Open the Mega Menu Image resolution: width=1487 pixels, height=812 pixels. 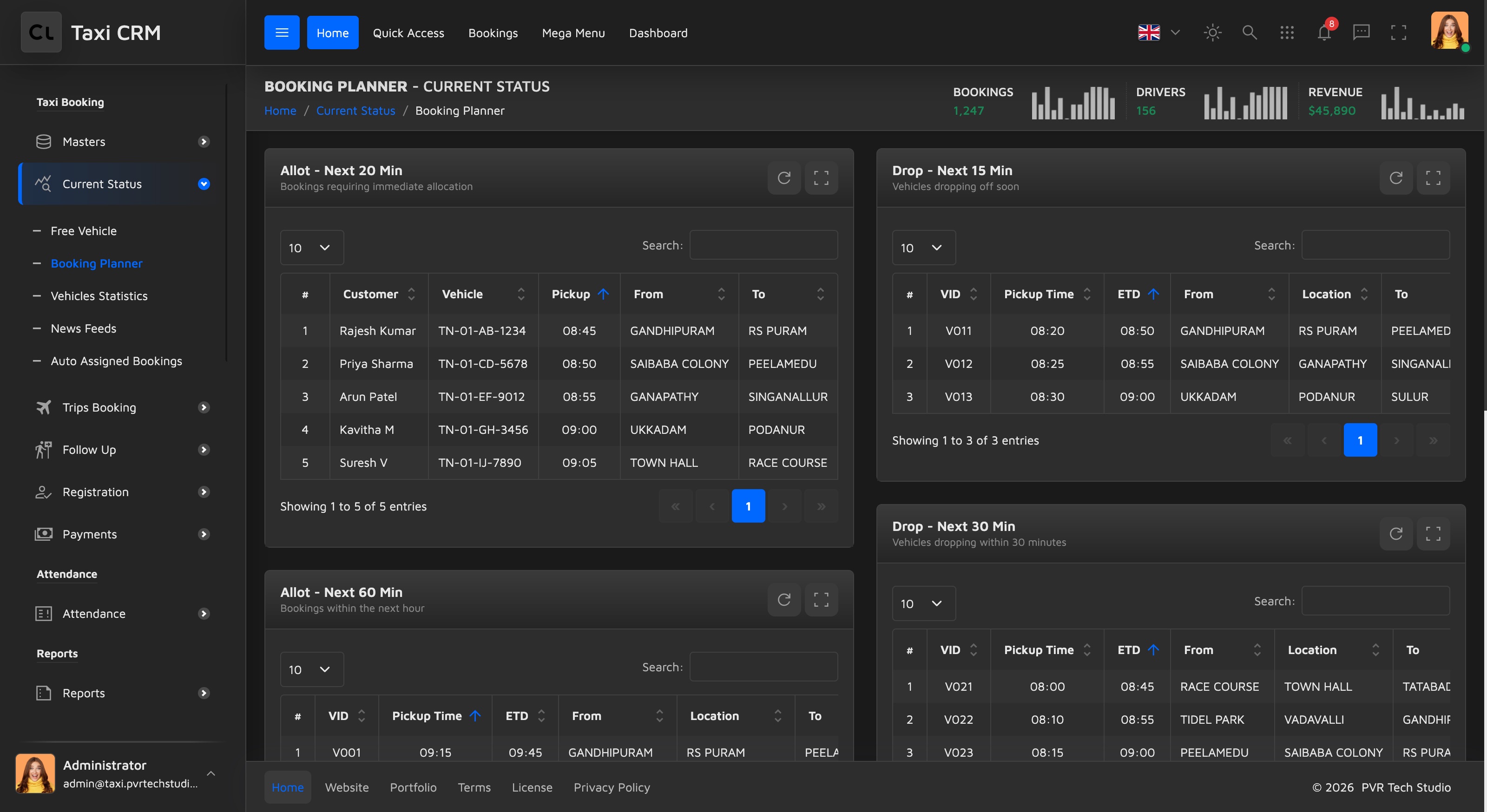pyautogui.click(x=573, y=33)
